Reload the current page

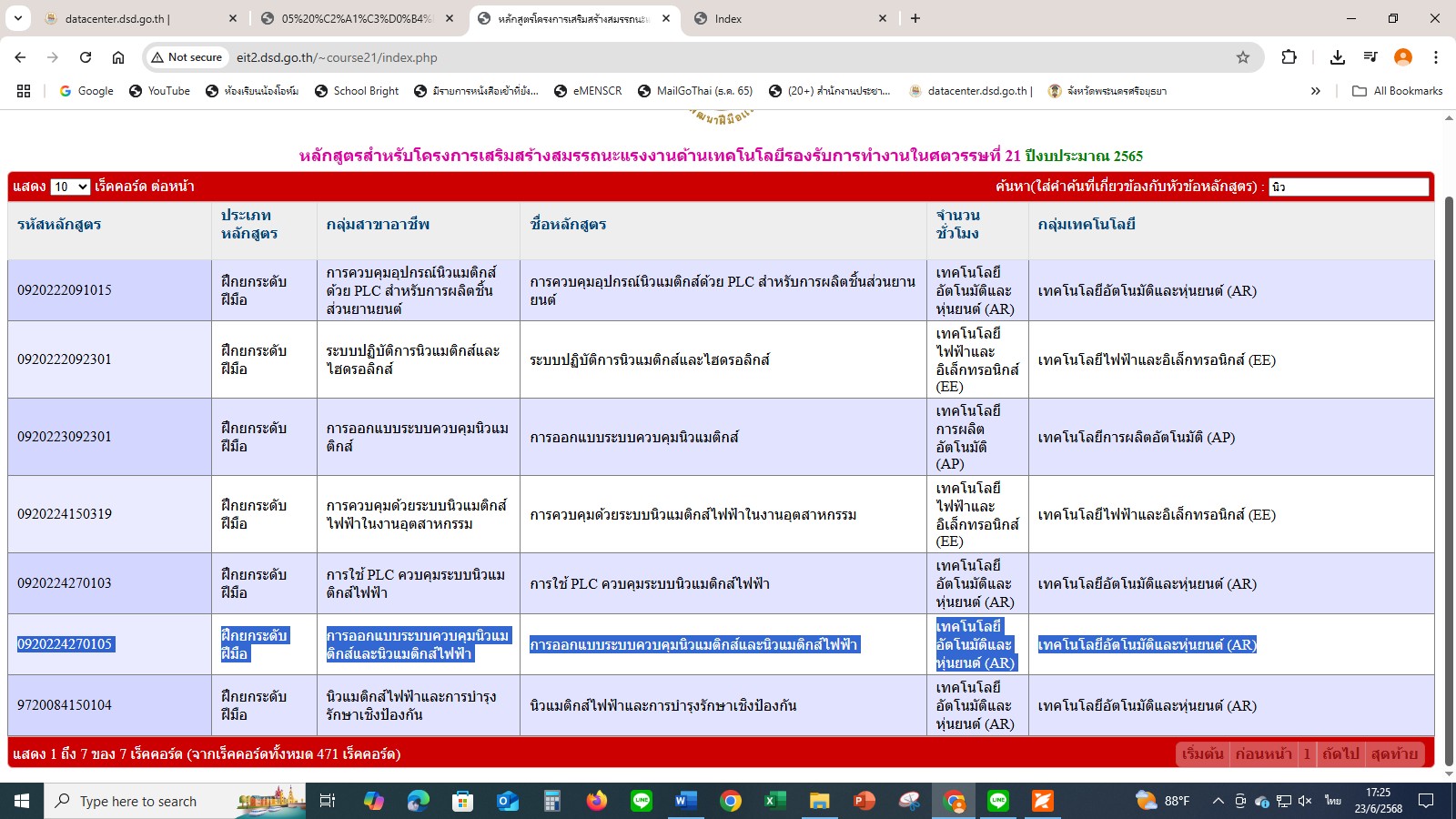tap(86, 57)
